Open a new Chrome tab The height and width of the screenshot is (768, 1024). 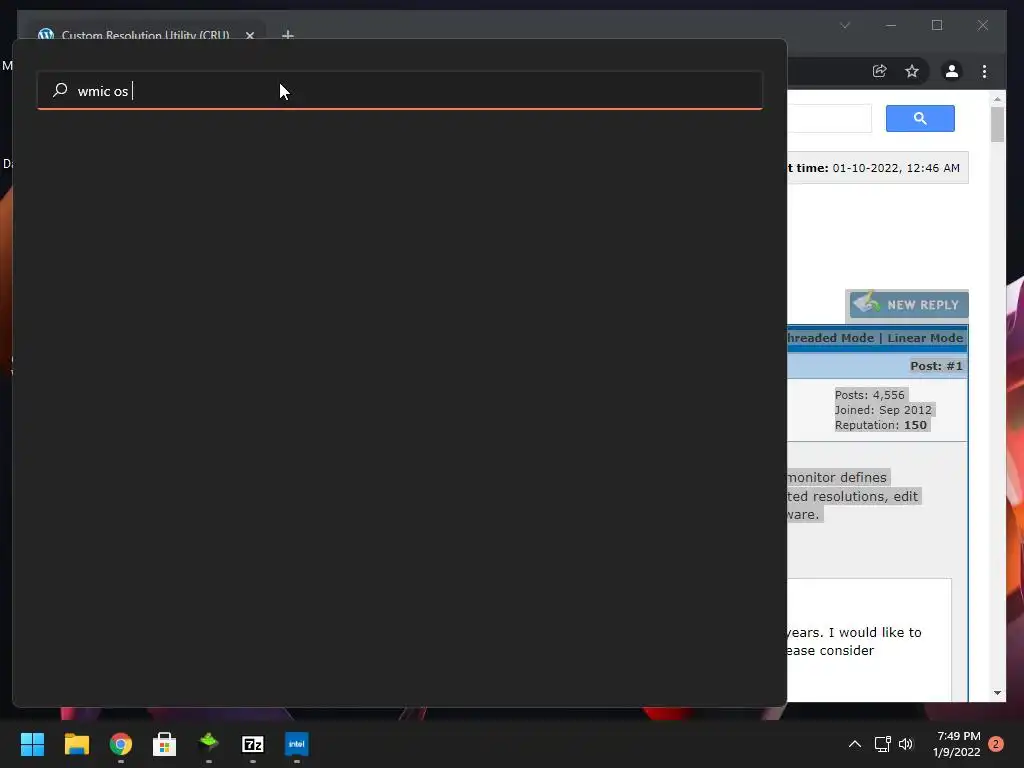pyautogui.click(x=287, y=35)
